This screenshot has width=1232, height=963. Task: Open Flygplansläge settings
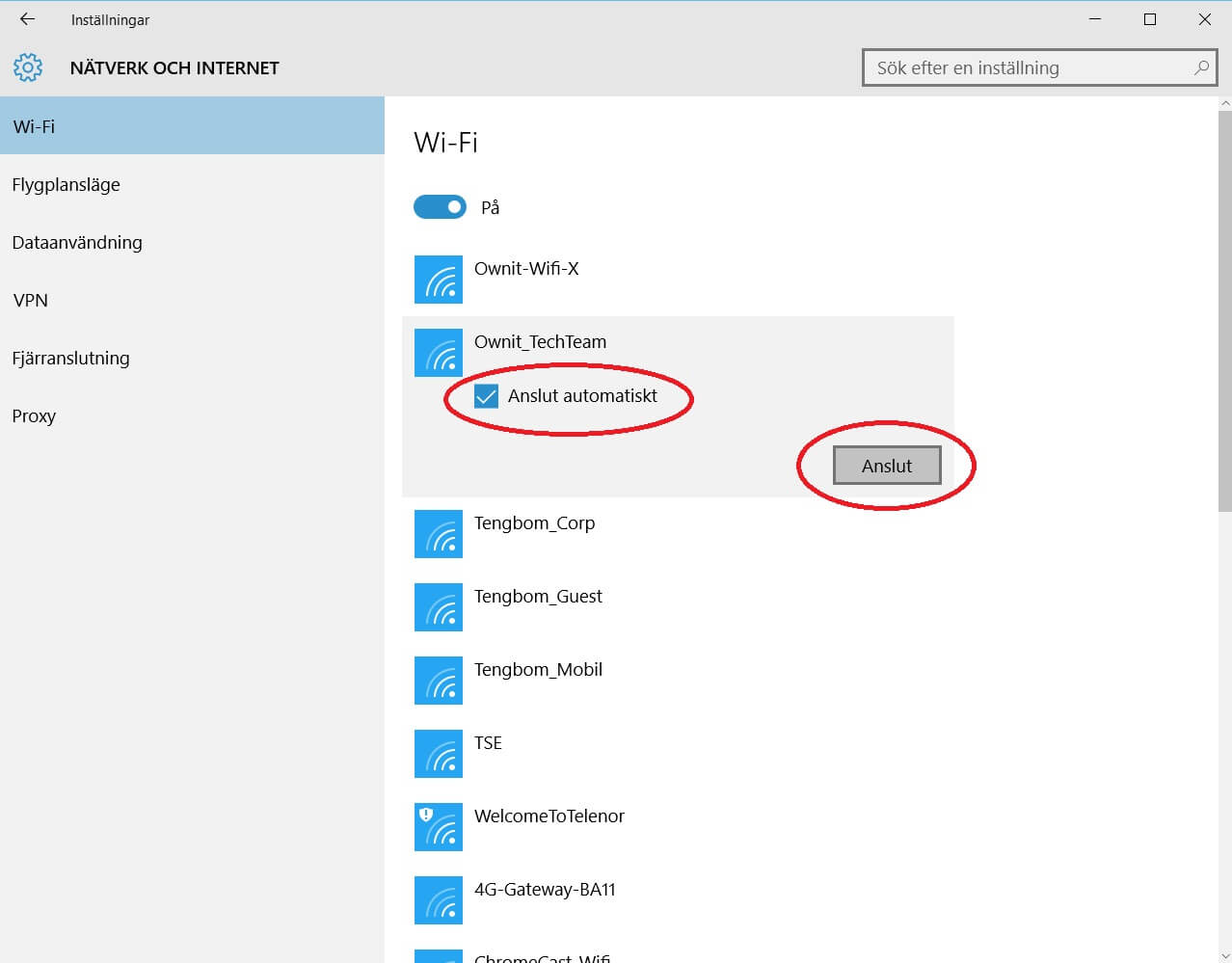tap(192, 184)
